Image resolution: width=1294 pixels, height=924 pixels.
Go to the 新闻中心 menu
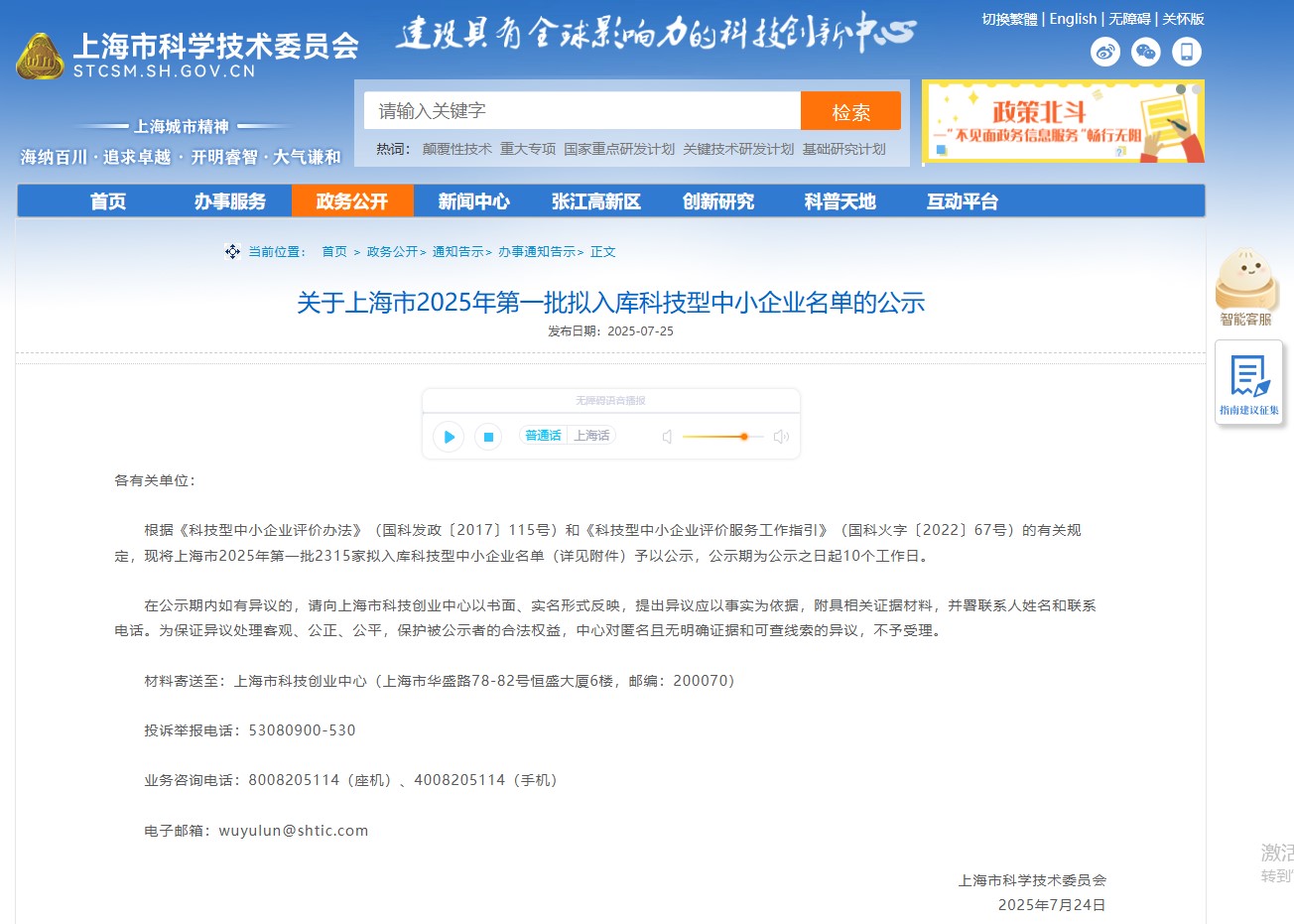[x=473, y=201]
